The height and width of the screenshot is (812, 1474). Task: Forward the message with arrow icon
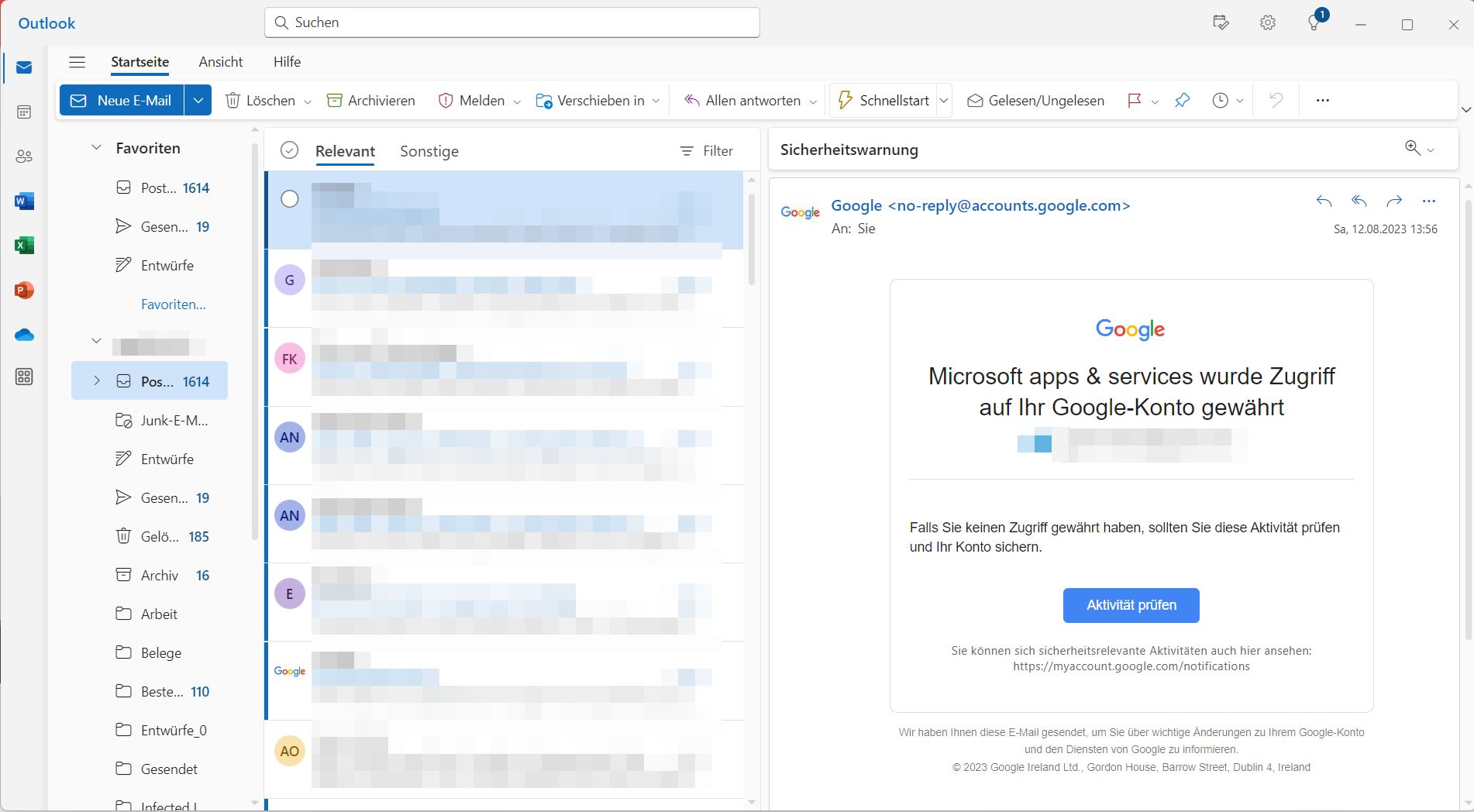pyautogui.click(x=1394, y=201)
